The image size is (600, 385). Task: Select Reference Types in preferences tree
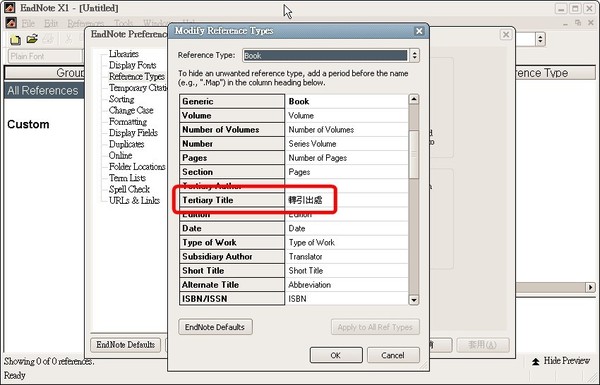click(137, 77)
